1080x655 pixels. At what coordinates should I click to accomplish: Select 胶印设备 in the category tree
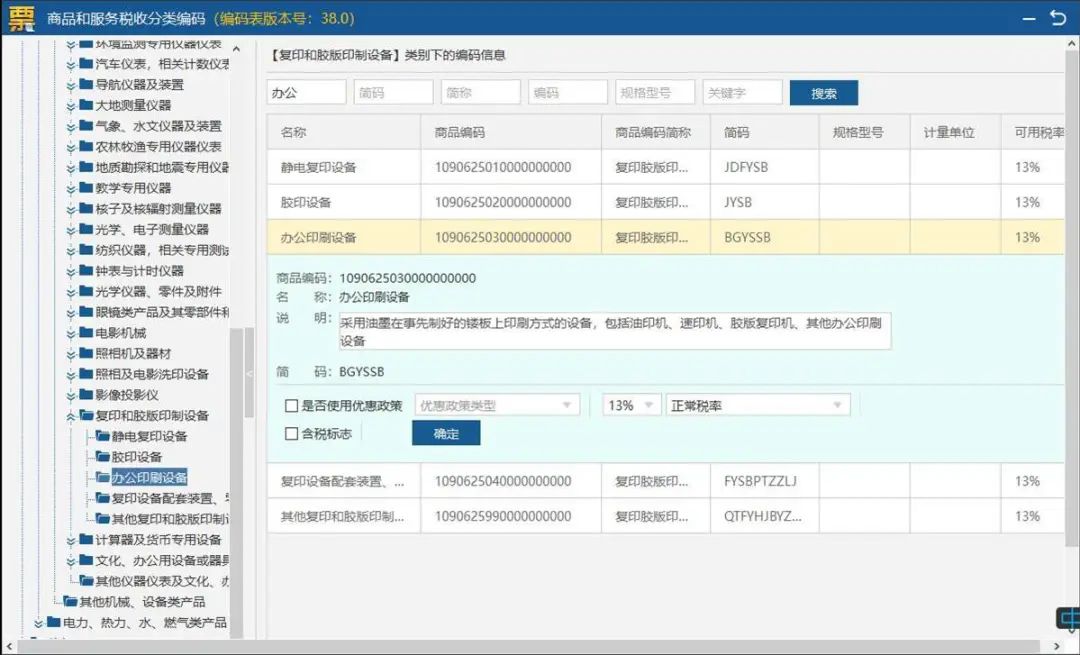coord(136,457)
